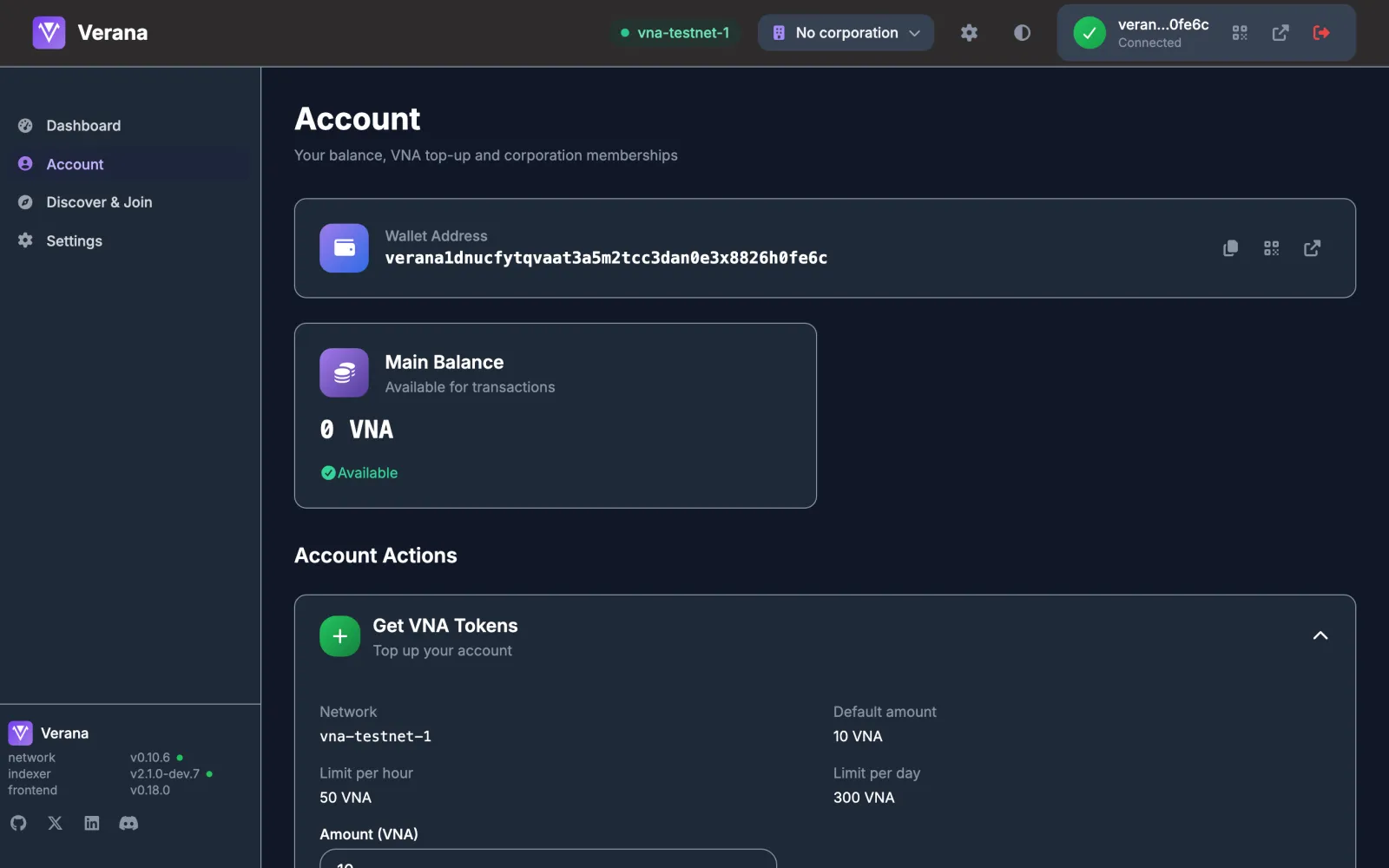Open Verana LinkedIn link
The width and height of the screenshot is (1389, 868).
91,823
